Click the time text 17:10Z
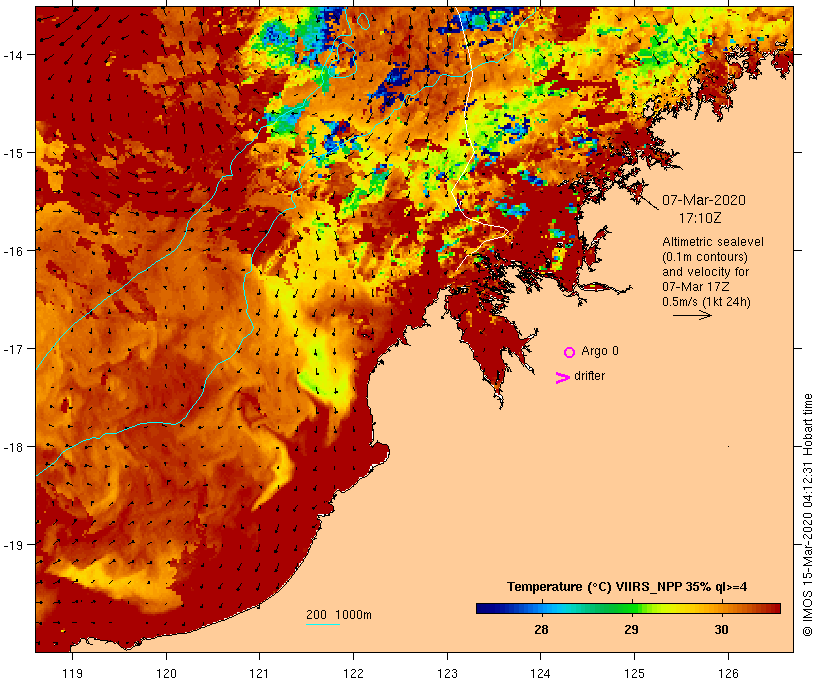This screenshot has width=820, height=680. tap(700, 218)
